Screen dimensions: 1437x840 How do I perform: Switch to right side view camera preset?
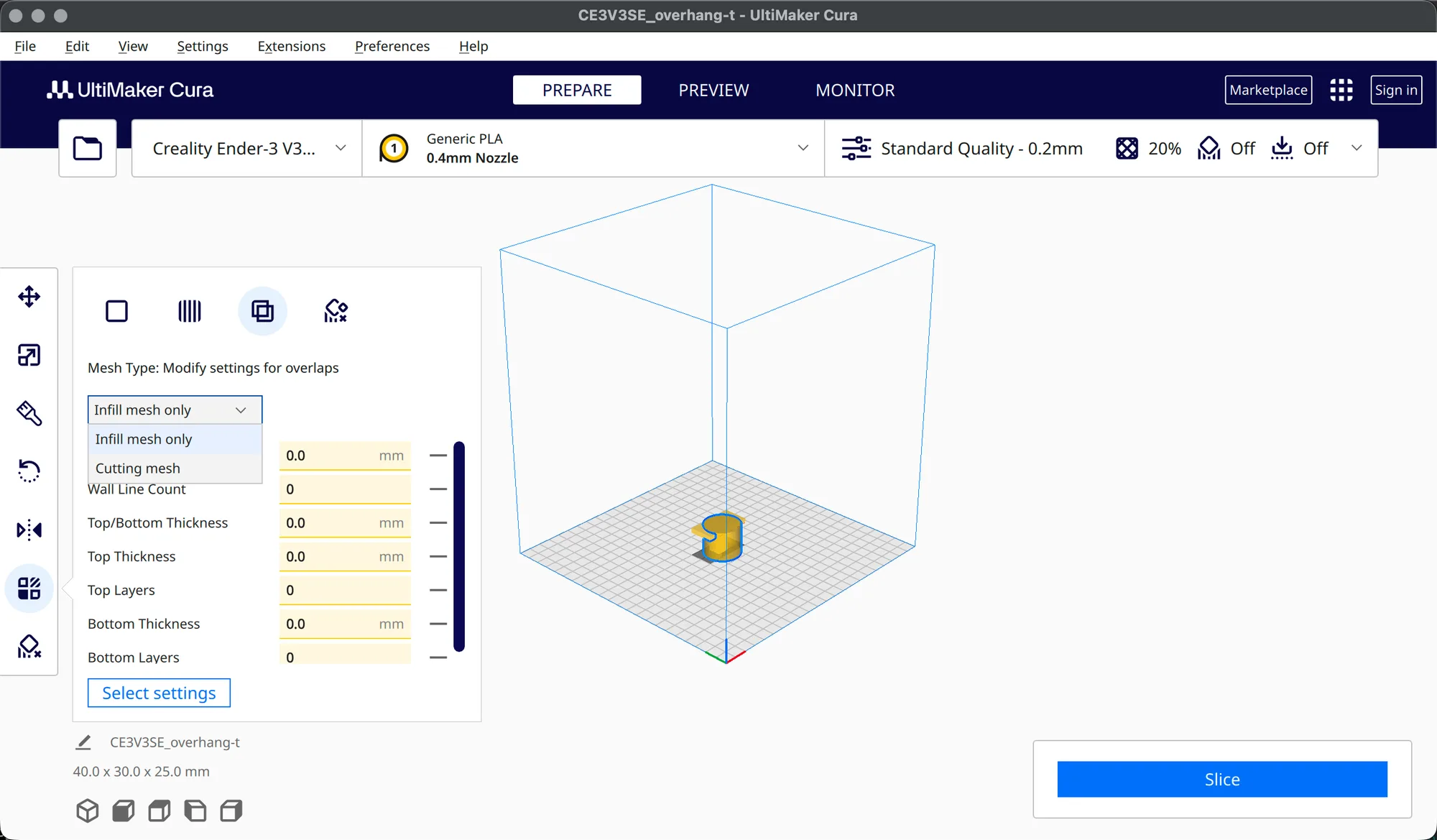[231, 811]
